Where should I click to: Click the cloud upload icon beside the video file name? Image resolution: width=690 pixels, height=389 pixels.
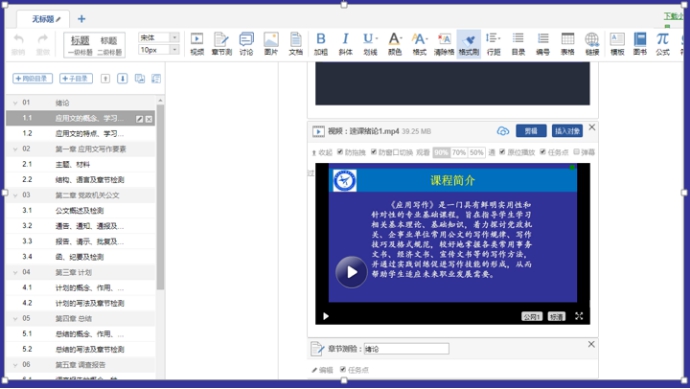click(503, 131)
